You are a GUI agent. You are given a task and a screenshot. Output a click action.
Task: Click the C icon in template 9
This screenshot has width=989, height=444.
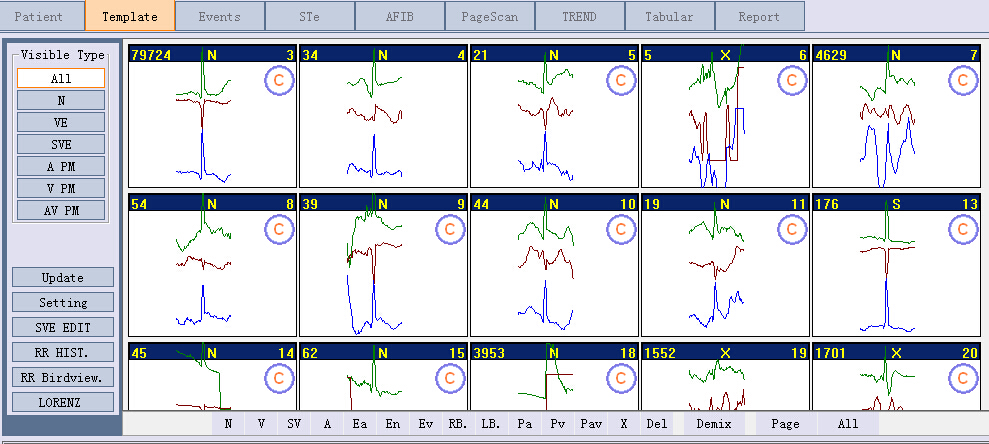coord(449,229)
